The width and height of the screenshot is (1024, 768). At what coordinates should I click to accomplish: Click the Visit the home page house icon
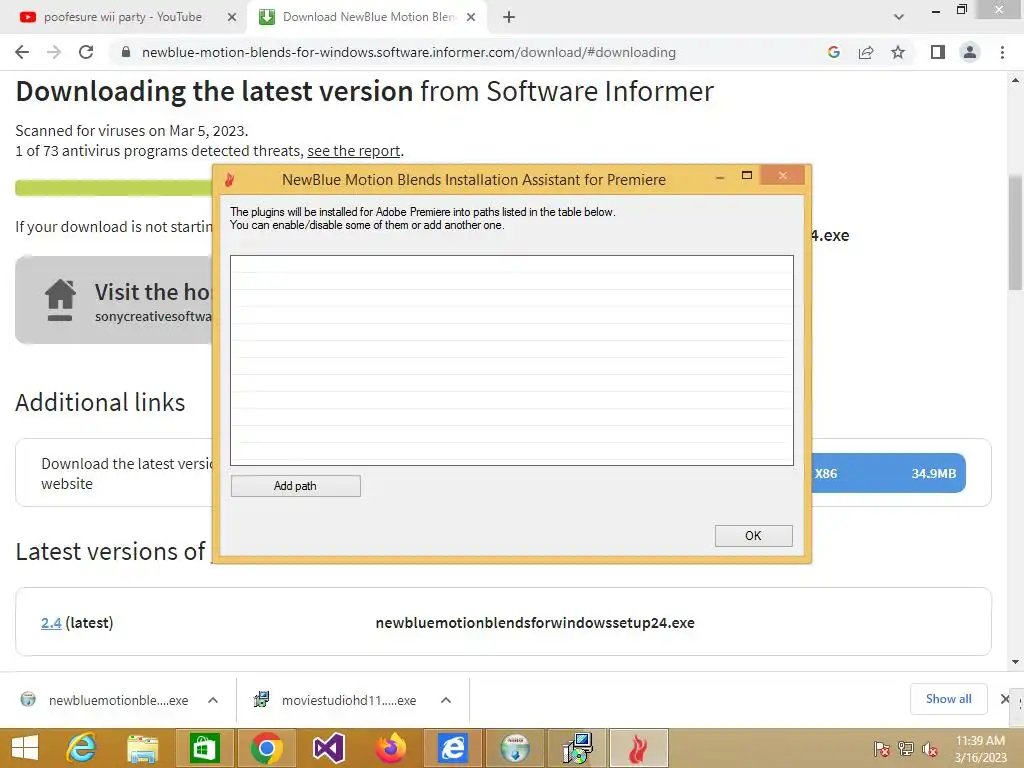point(60,300)
